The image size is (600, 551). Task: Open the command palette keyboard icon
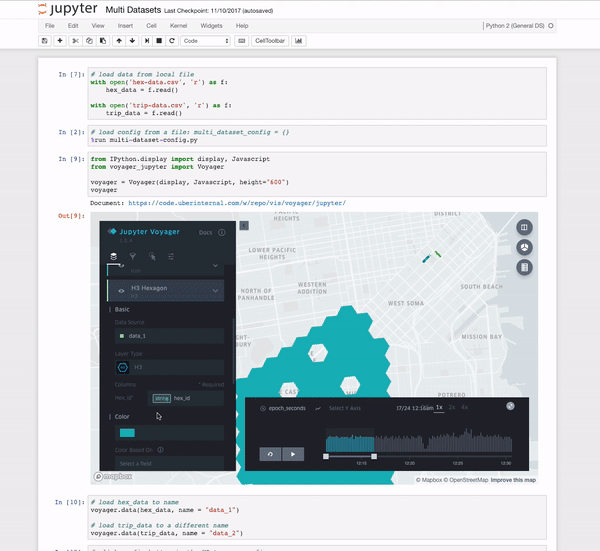(x=242, y=41)
